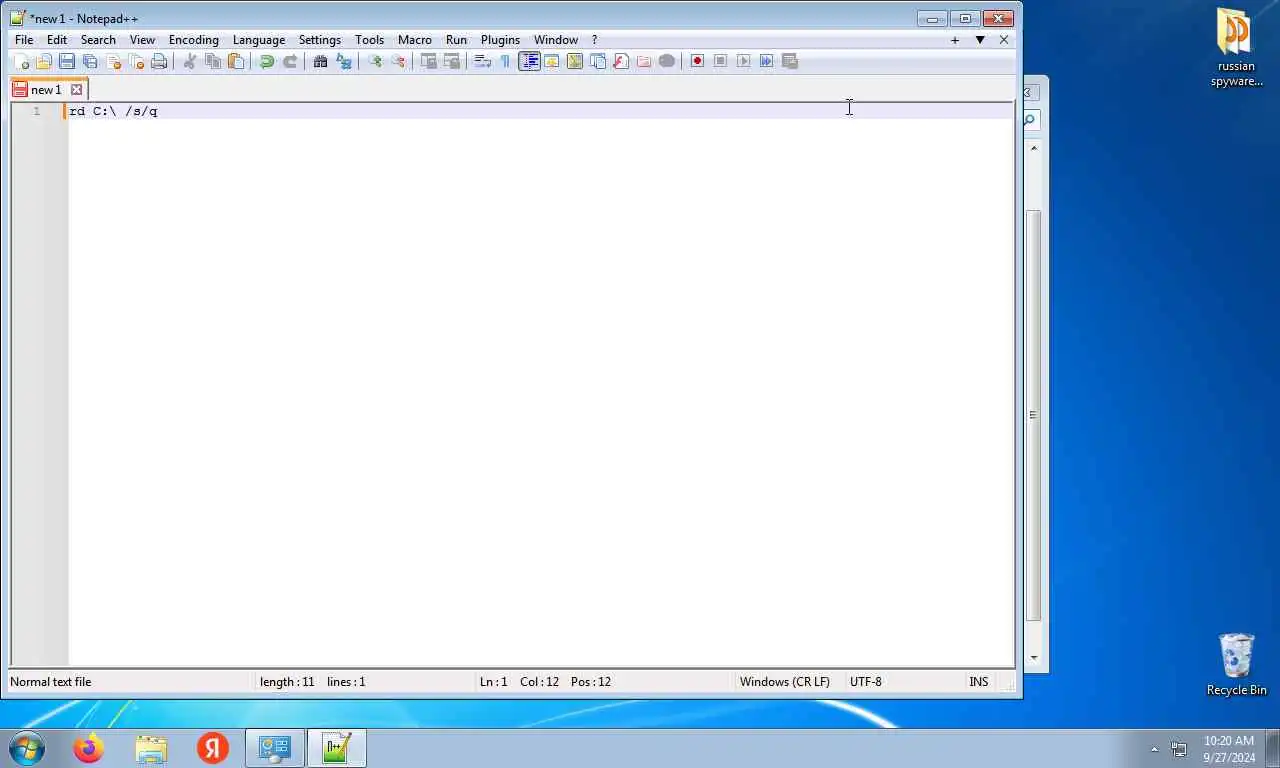Toggle show all characters pilcrow icon
The image size is (1280, 768).
point(505,61)
